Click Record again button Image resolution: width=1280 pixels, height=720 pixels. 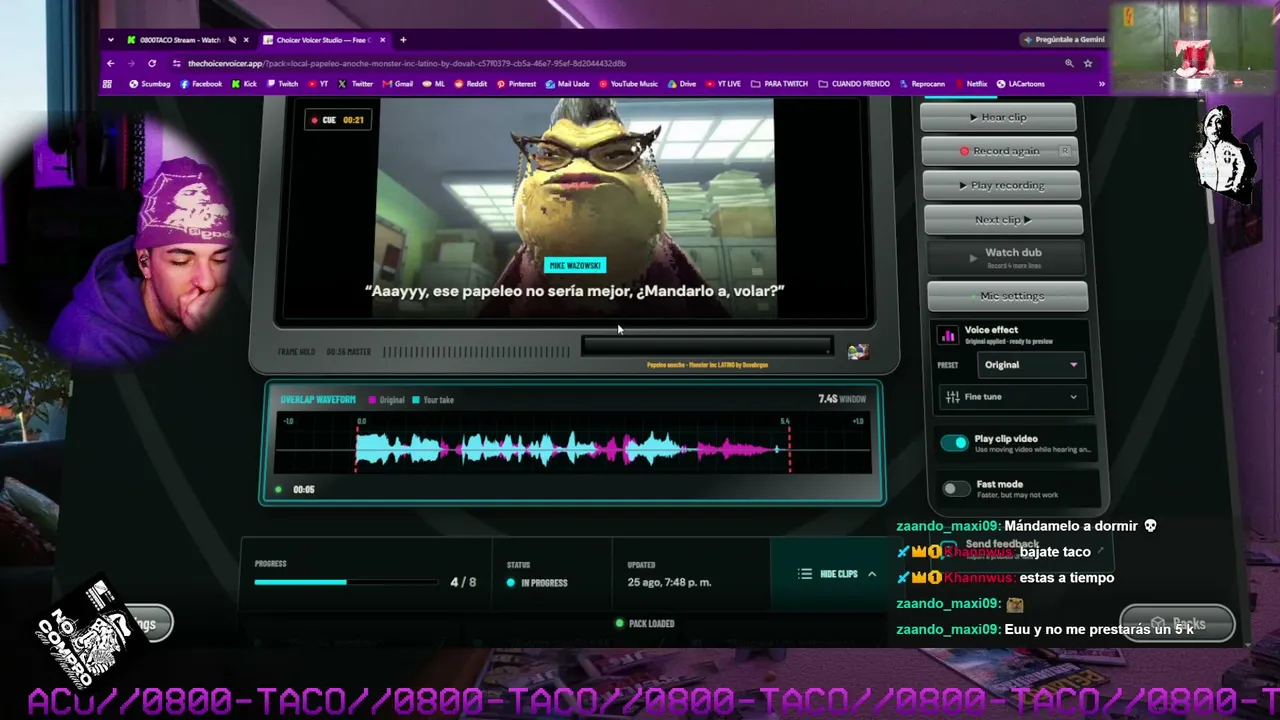[x=999, y=151]
